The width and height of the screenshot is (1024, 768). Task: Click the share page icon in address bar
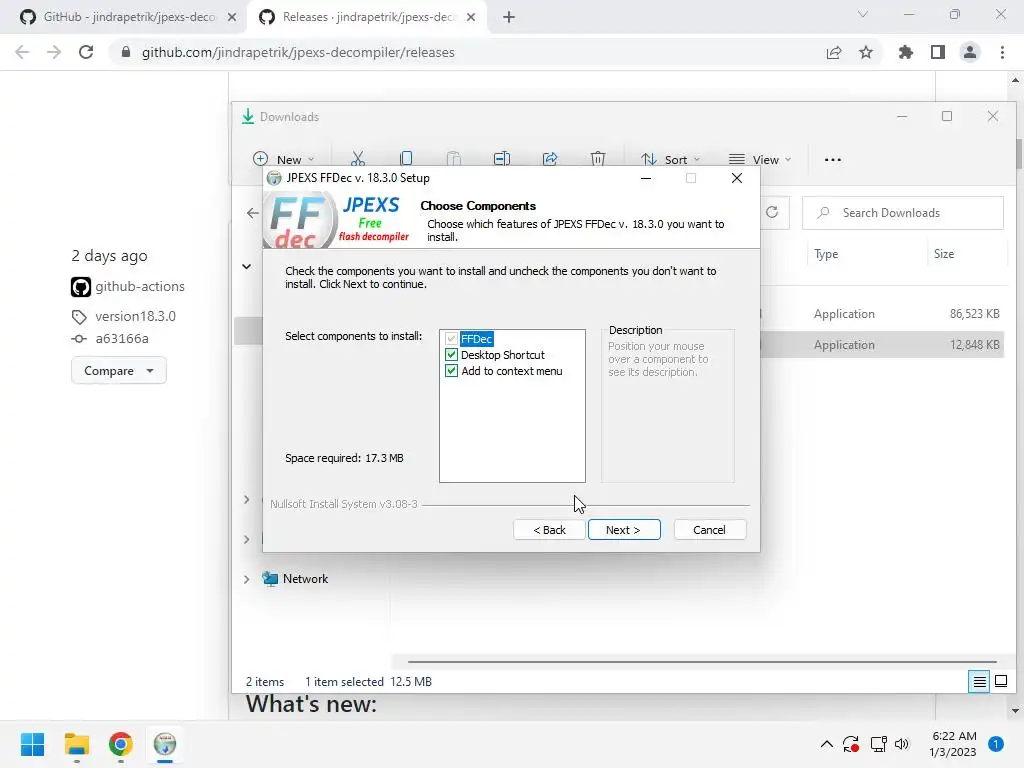(x=834, y=52)
